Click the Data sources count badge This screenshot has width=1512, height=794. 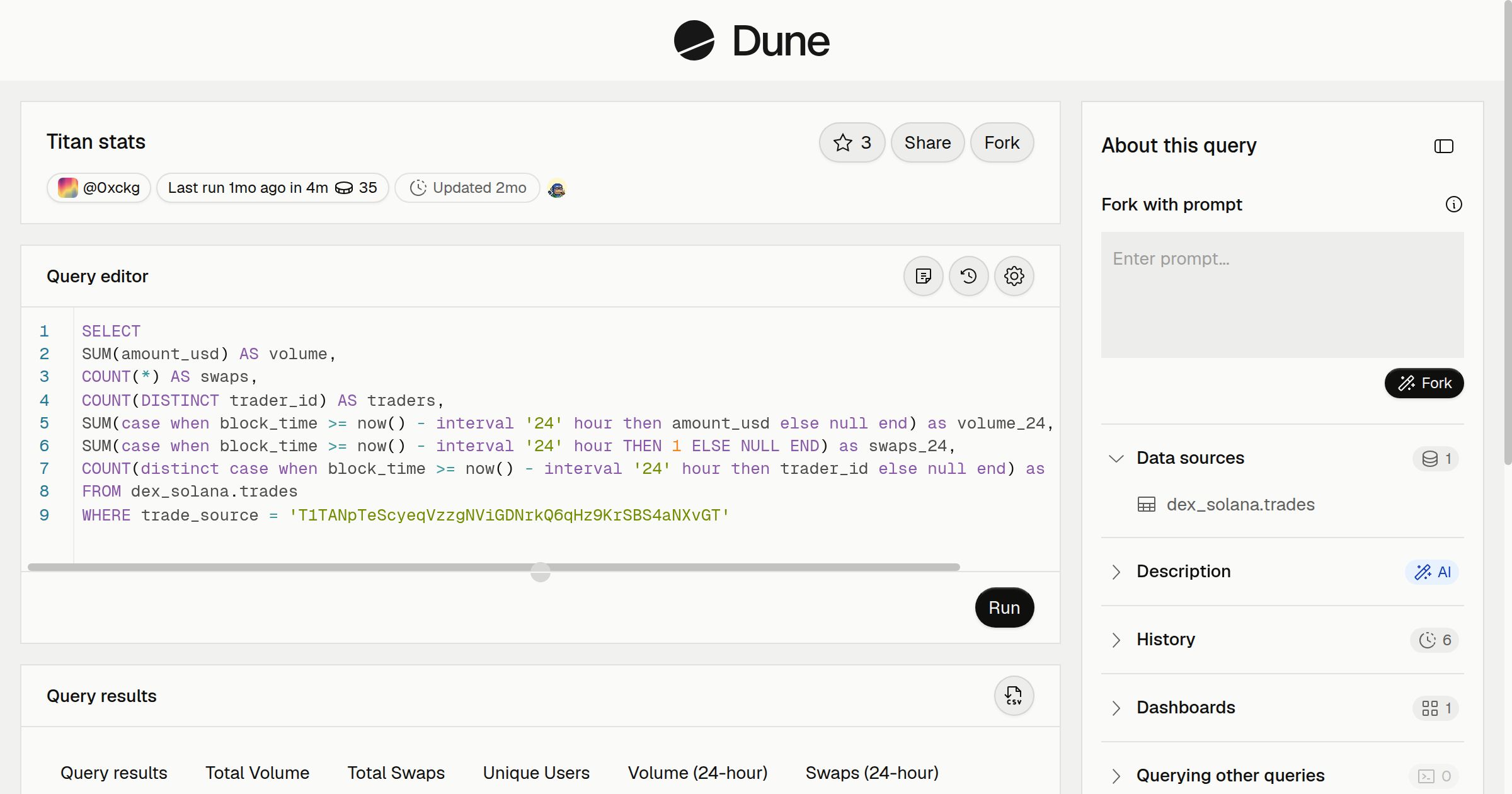(x=1436, y=459)
